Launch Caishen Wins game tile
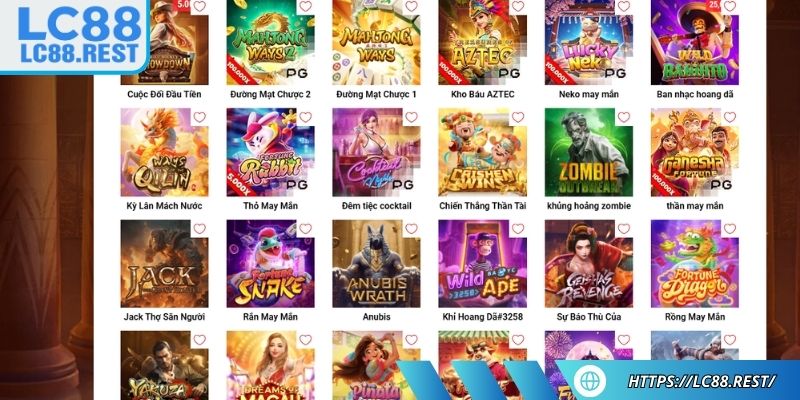The width and height of the screenshot is (800, 400). [482, 152]
